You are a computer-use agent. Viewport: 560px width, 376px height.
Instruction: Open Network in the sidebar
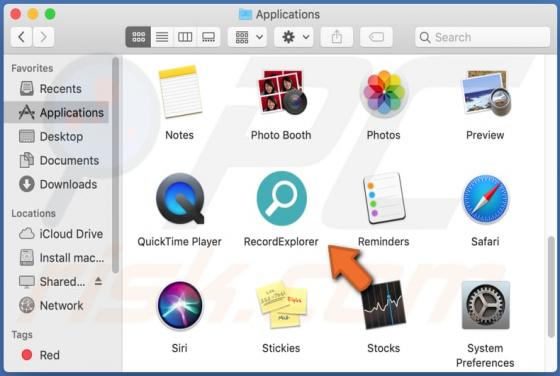(57, 305)
